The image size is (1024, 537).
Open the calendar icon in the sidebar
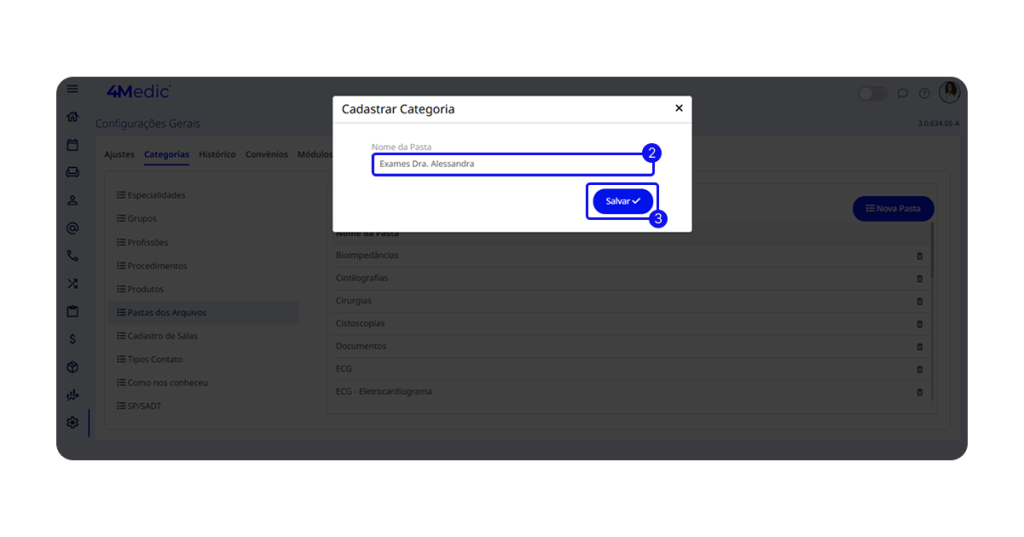pyautogui.click(x=72, y=145)
